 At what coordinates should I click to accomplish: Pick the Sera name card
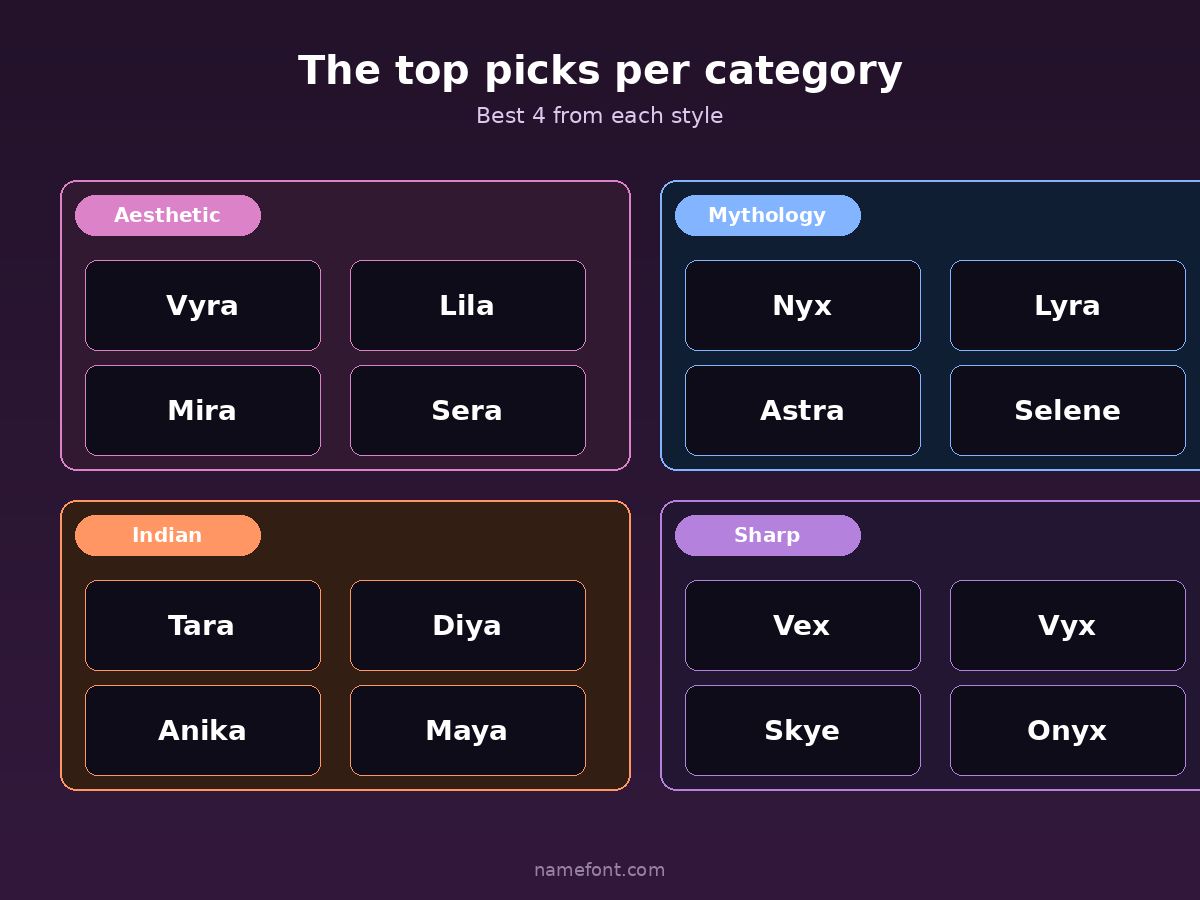coord(467,411)
